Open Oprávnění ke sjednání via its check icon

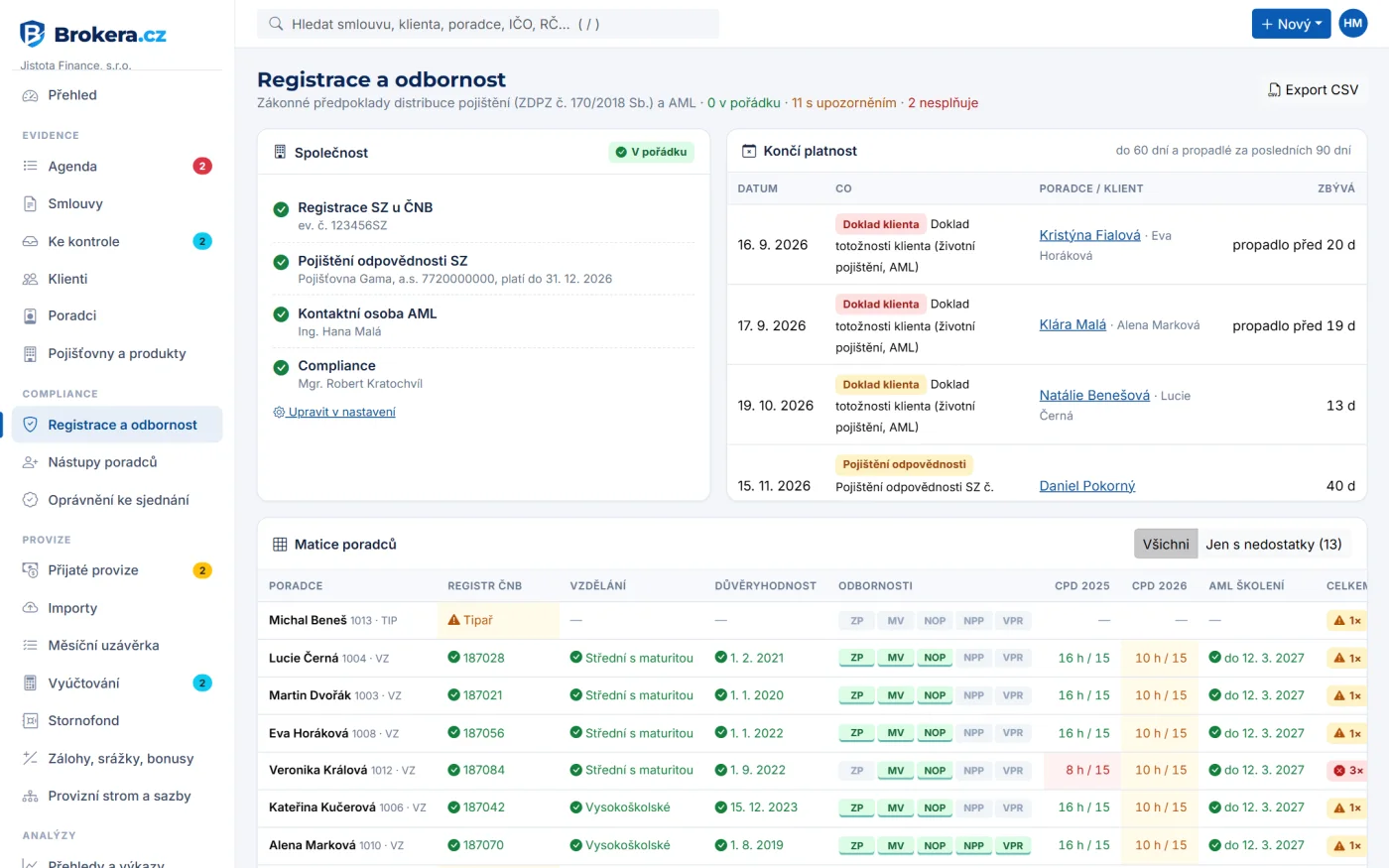point(30,500)
